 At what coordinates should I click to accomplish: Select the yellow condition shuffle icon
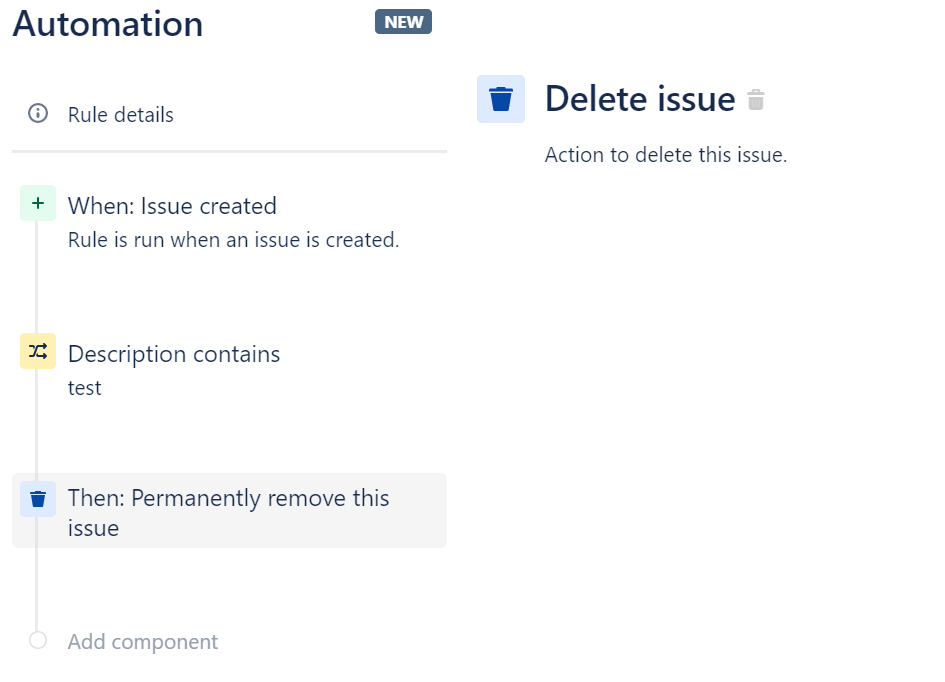[37, 351]
